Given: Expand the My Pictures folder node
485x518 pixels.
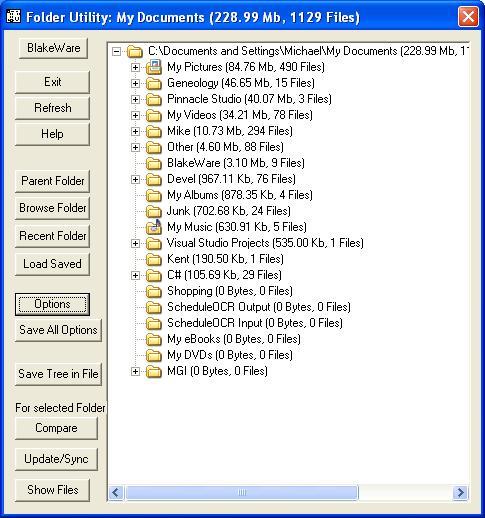Looking at the screenshot, I should [135, 67].
